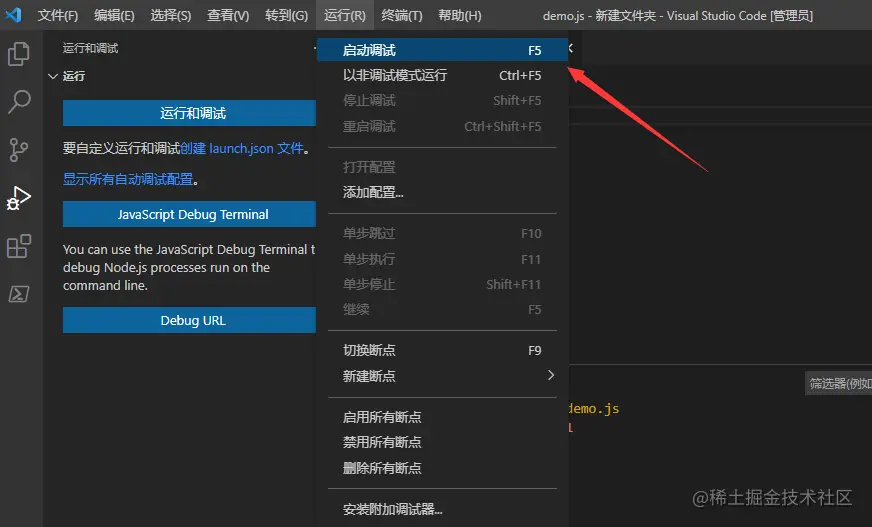This screenshot has height=527, width=872.
Task: Select 安装附加调试器... menu entry
Action: (443, 509)
